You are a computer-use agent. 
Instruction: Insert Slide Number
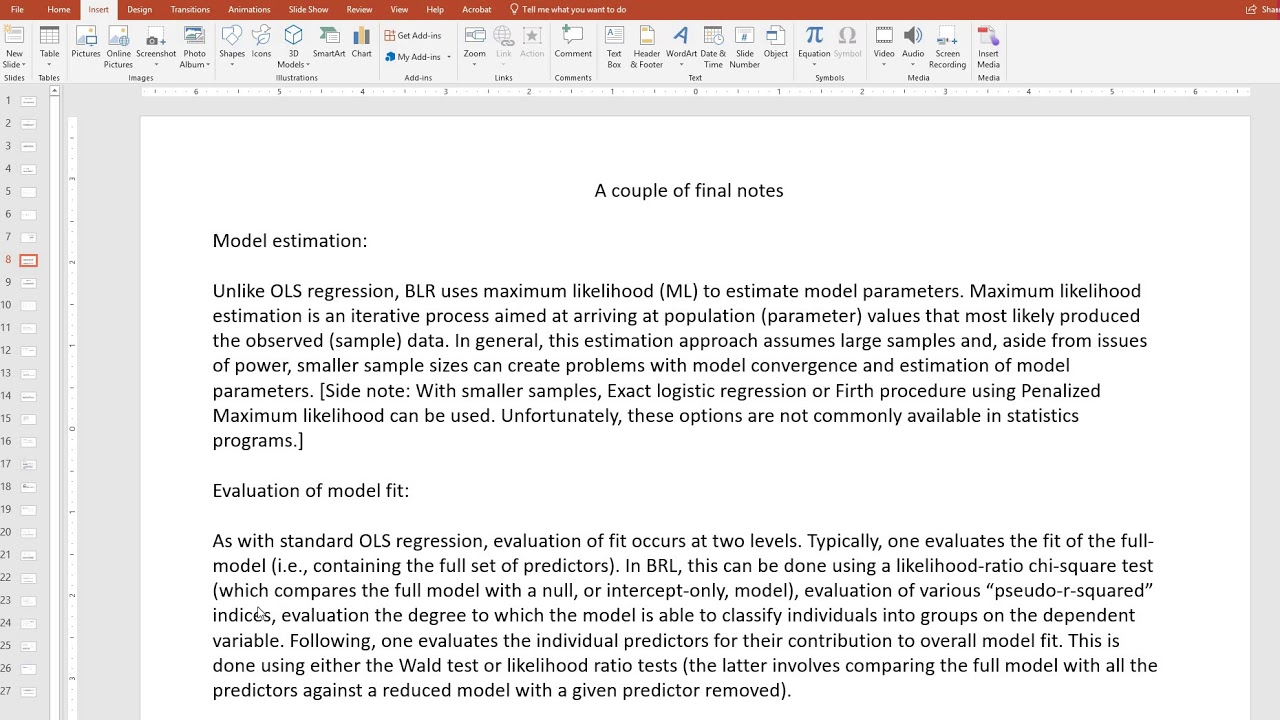[x=744, y=47]
